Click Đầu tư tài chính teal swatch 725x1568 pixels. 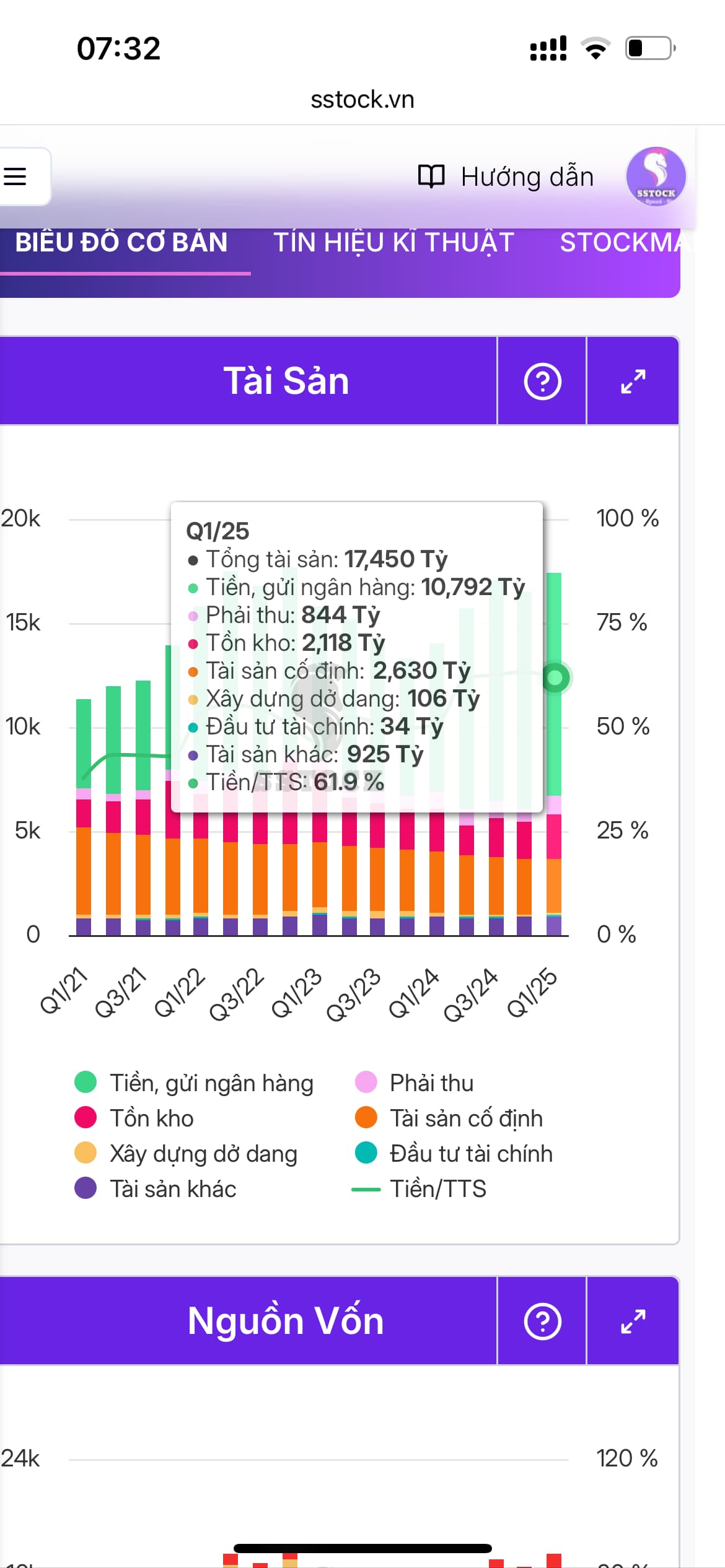click(366, 1153)
